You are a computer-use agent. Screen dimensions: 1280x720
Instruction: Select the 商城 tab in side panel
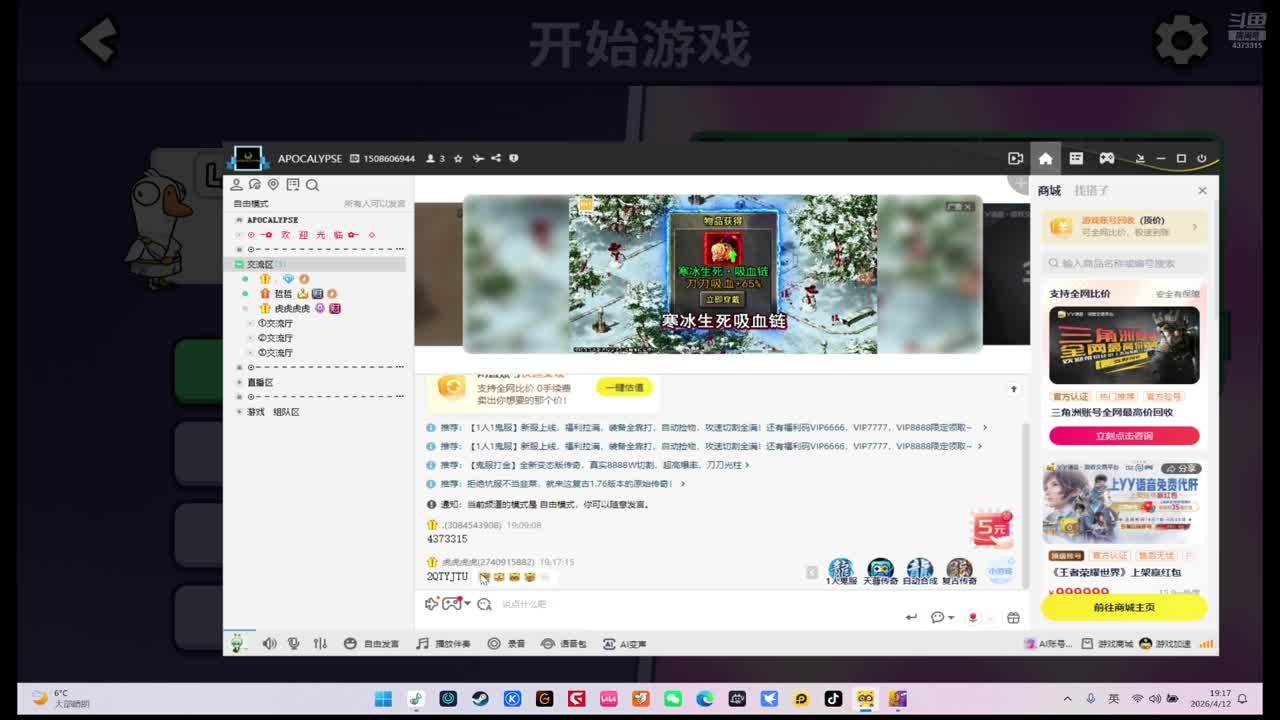pyautogui.click(x=1049, y=190)
